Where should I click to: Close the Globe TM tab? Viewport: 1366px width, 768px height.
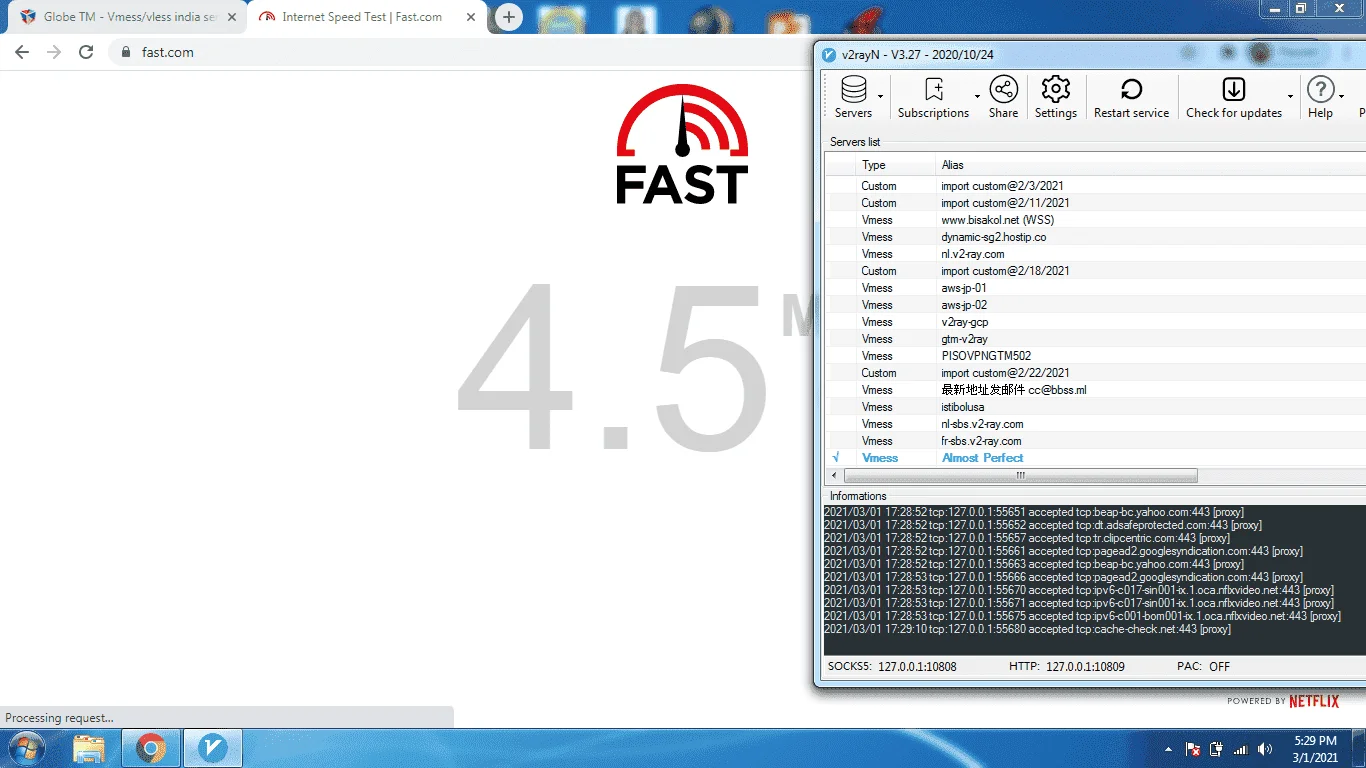pyautogui.click(x=233, y=17)
